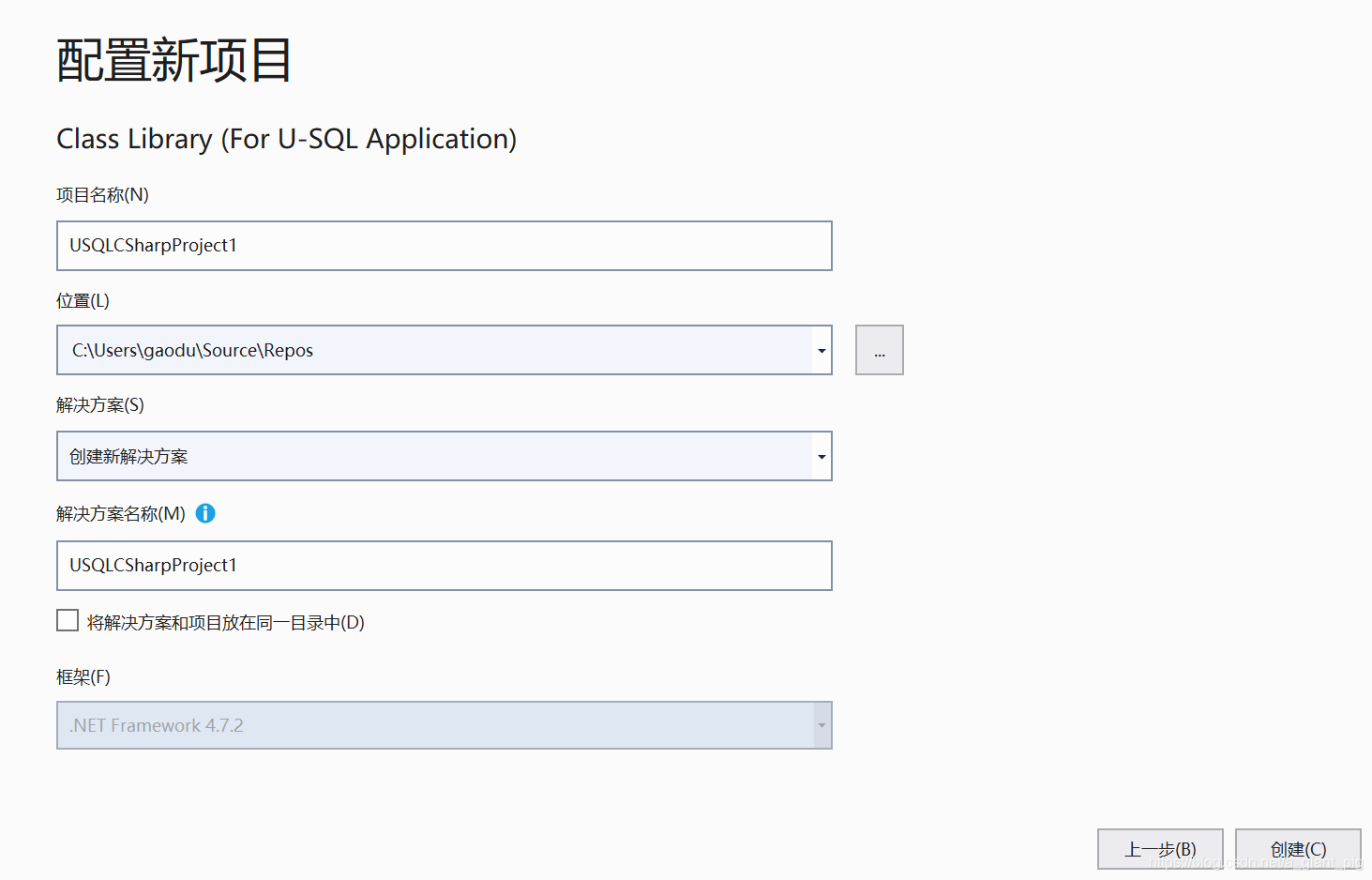Click the 将解决方案和项目放在同一目录中(D) label text
Image resolution: width=1372 pixels, height=880 pixels.
(225, 623)
